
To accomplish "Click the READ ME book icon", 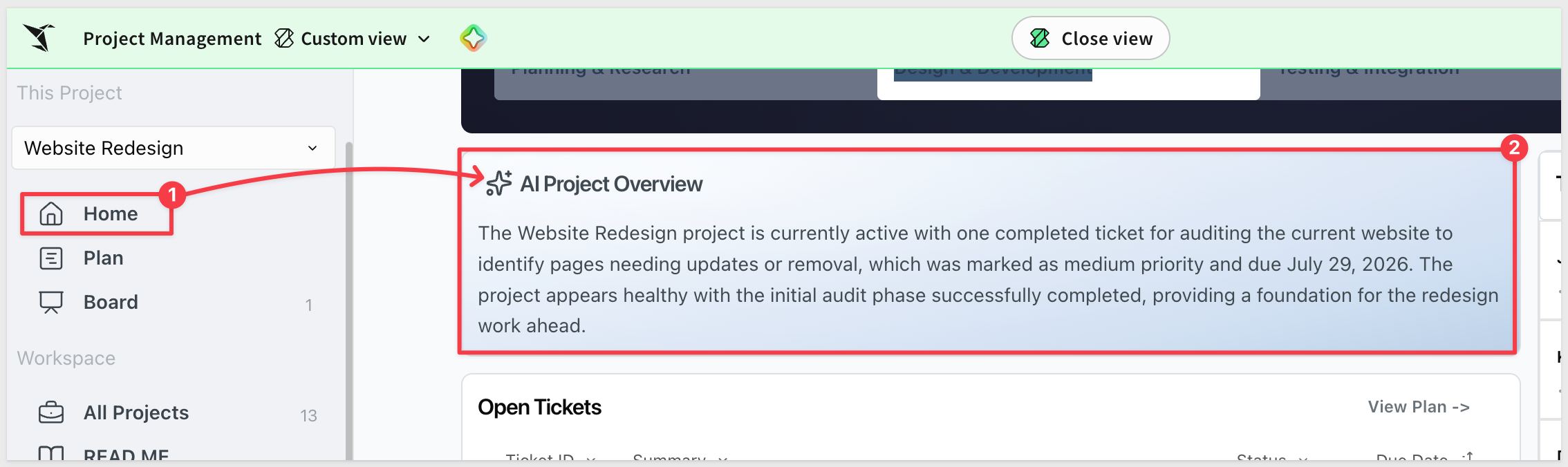I will point(51,454).
